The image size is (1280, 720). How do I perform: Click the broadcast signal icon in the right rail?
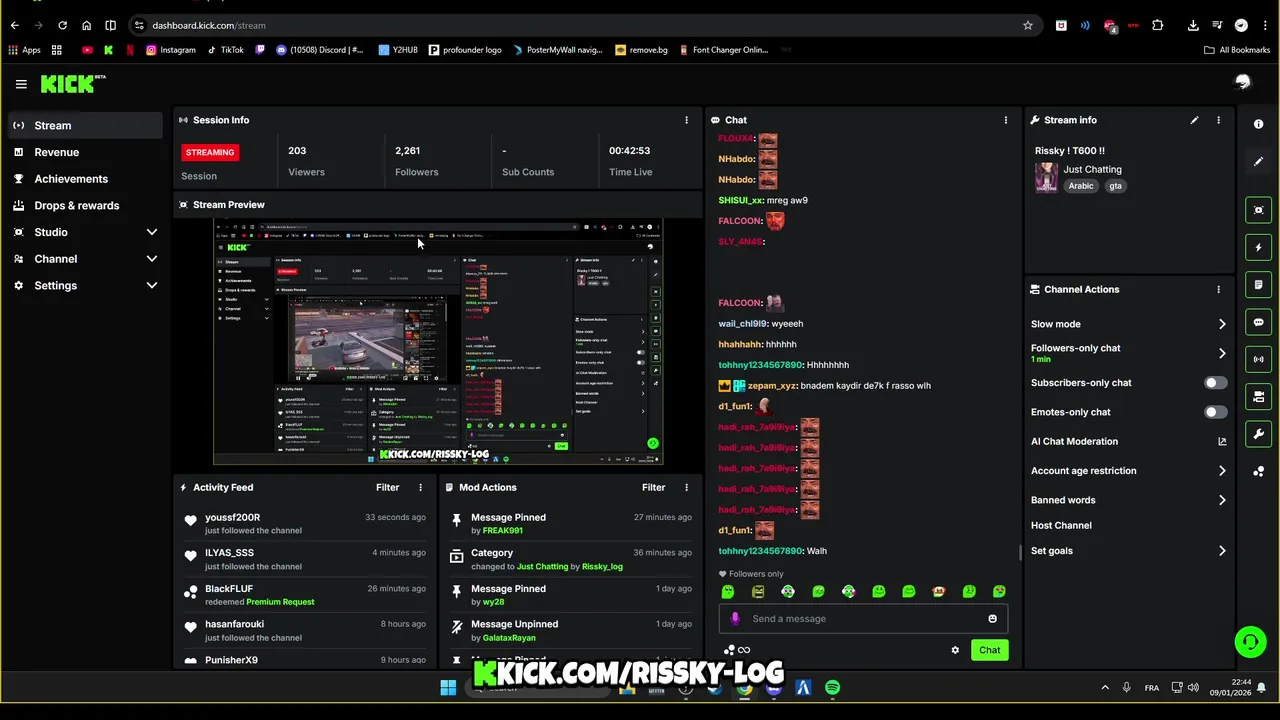coord(1258,359)
